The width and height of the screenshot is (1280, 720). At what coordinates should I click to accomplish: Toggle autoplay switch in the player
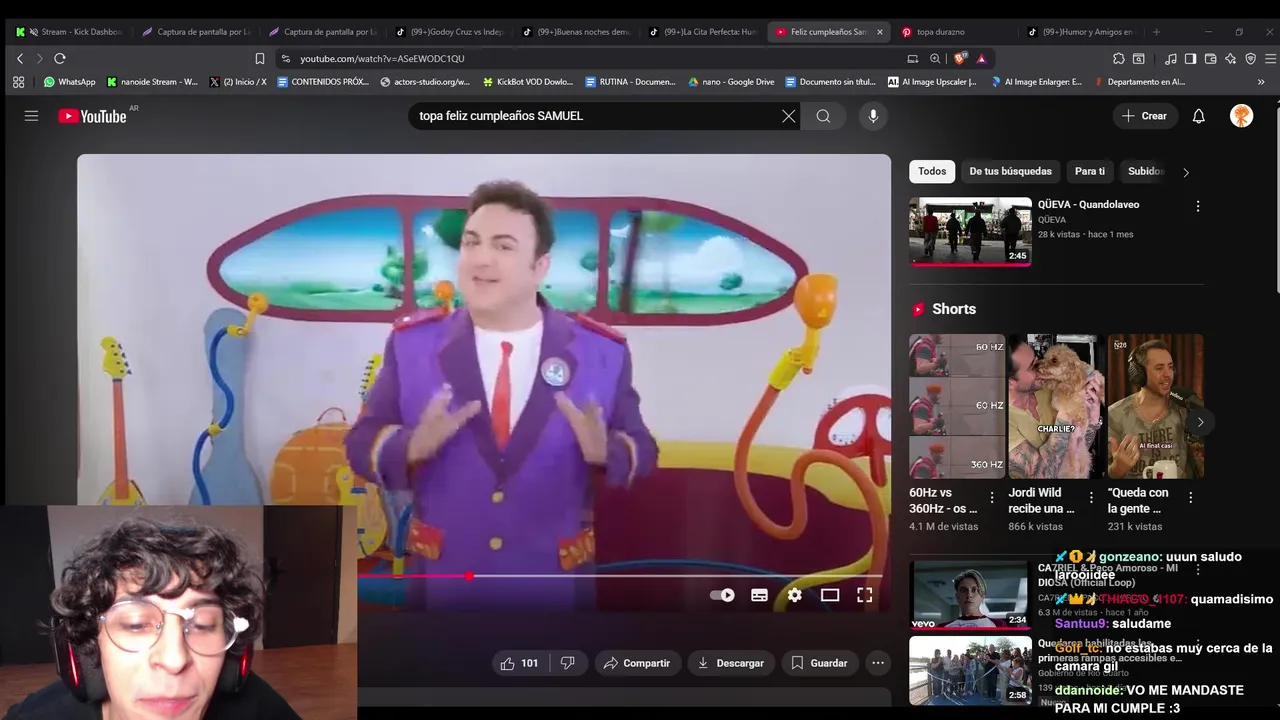722,595
